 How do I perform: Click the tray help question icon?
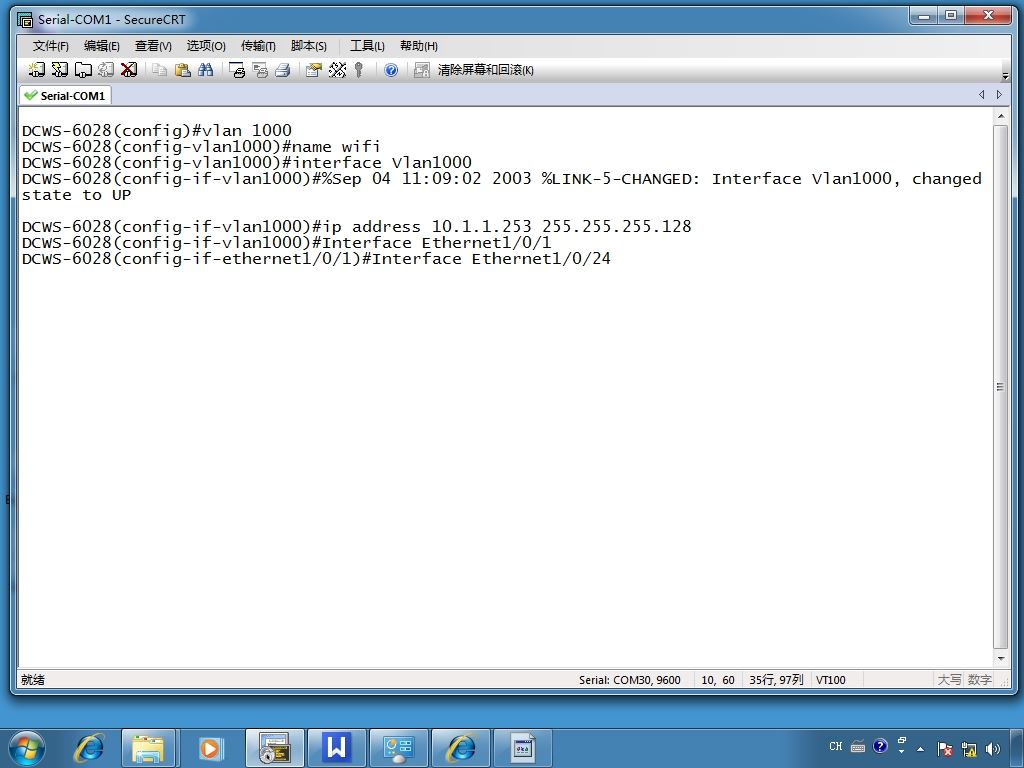tap(880, 746)
